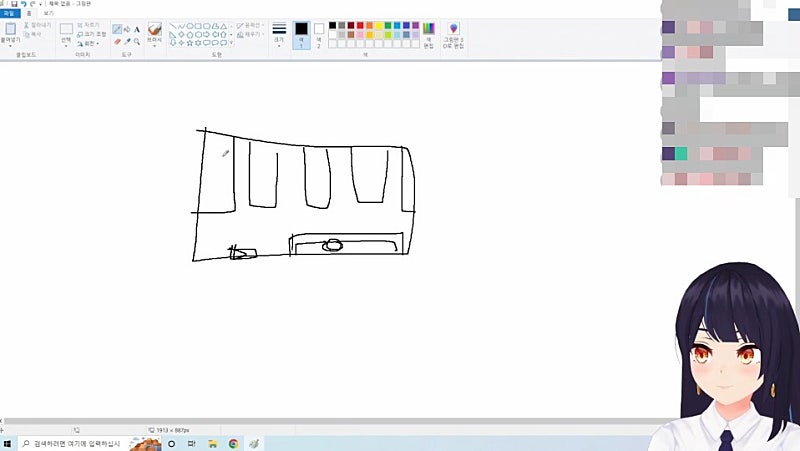Click the Save icon in title bar
Image resolution: width=800 pixels, height=451 pixels.
pos(14,4)
